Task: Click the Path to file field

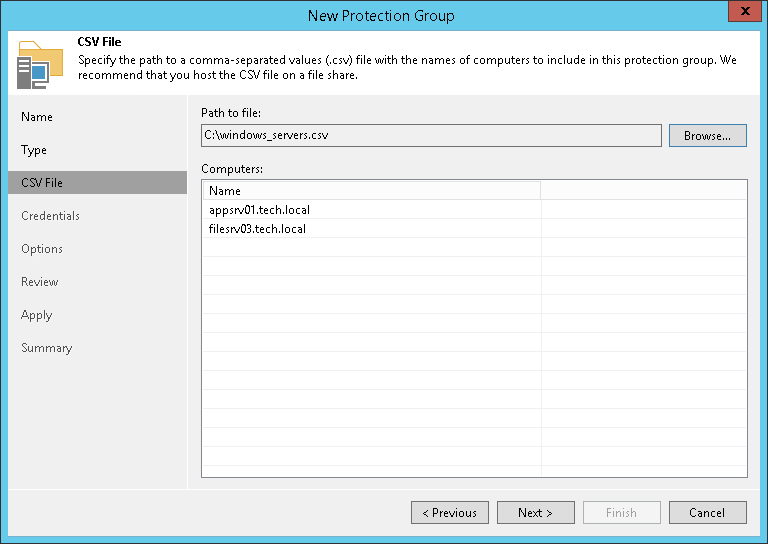Action: pyautogui.click(x=431, y=136)
